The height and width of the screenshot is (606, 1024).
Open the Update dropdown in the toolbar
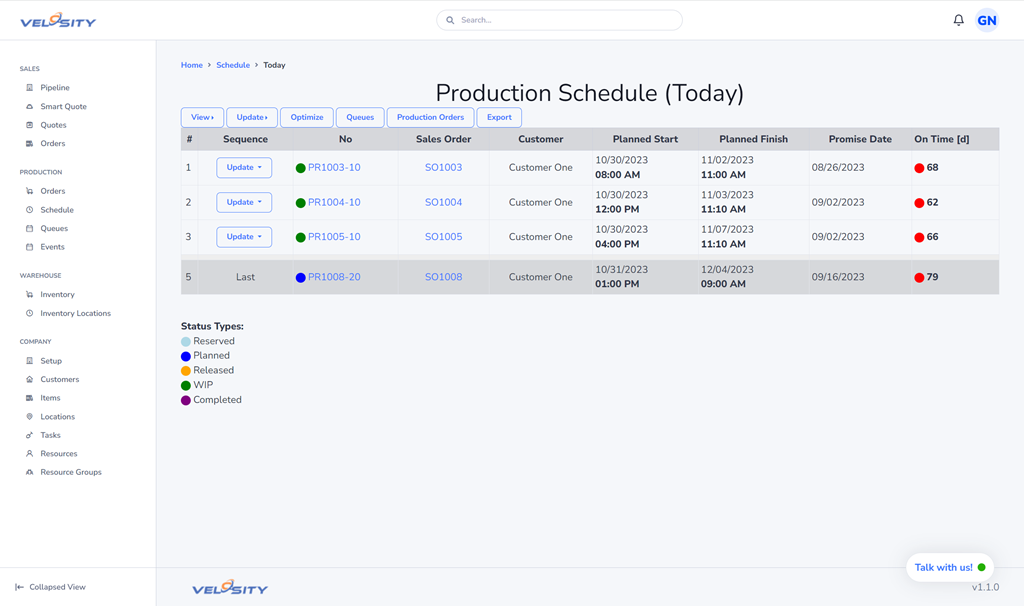(252, 117)
